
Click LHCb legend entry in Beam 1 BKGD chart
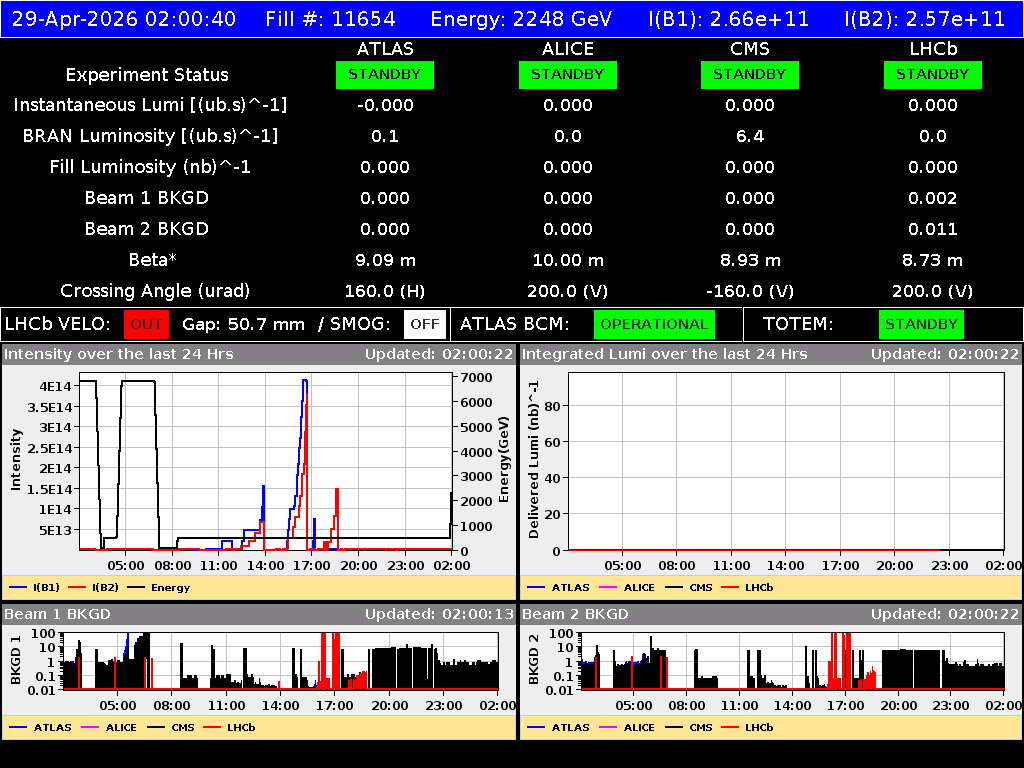[x=229, y=728]
